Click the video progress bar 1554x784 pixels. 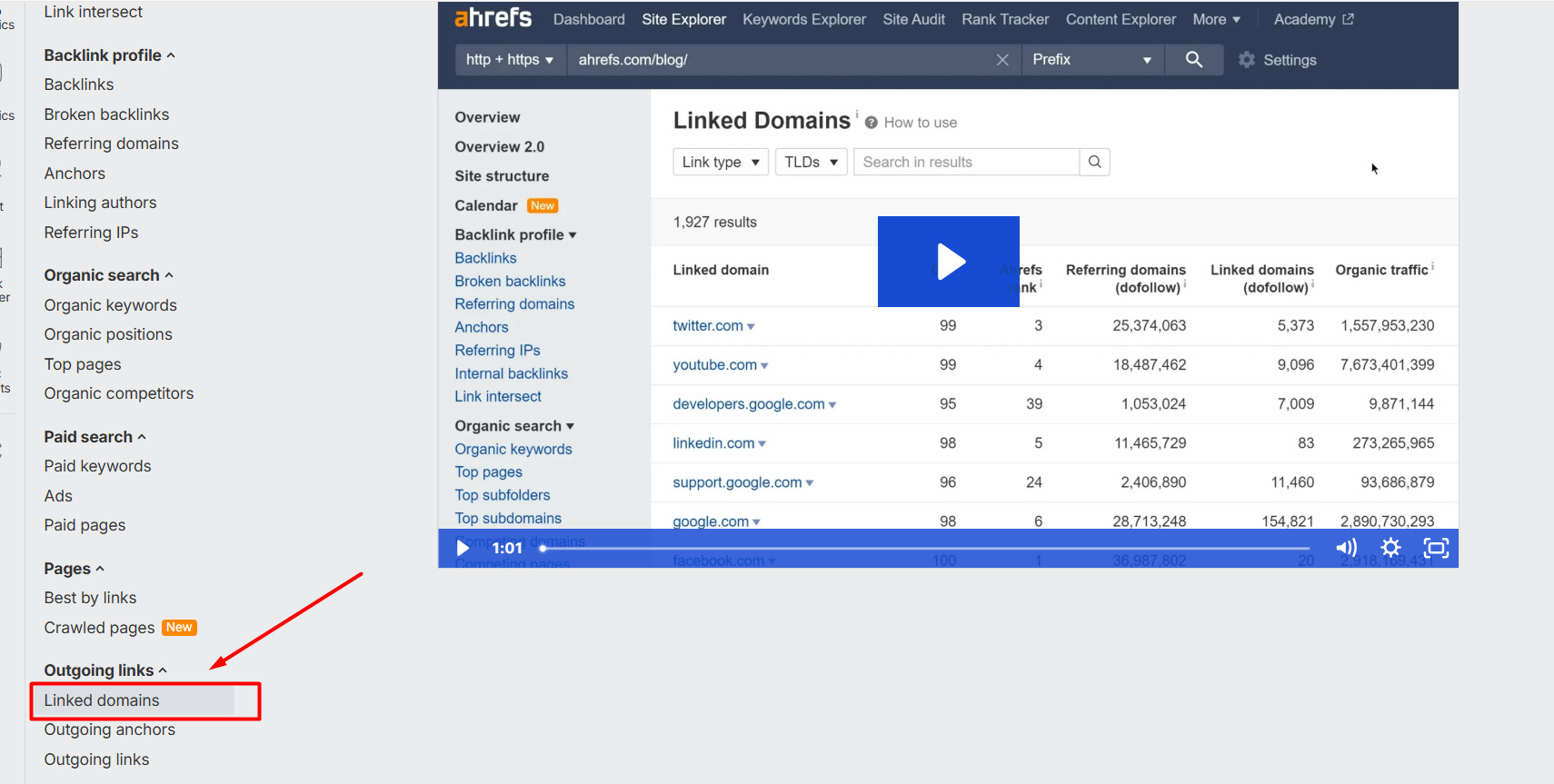[x=925, y=548]
